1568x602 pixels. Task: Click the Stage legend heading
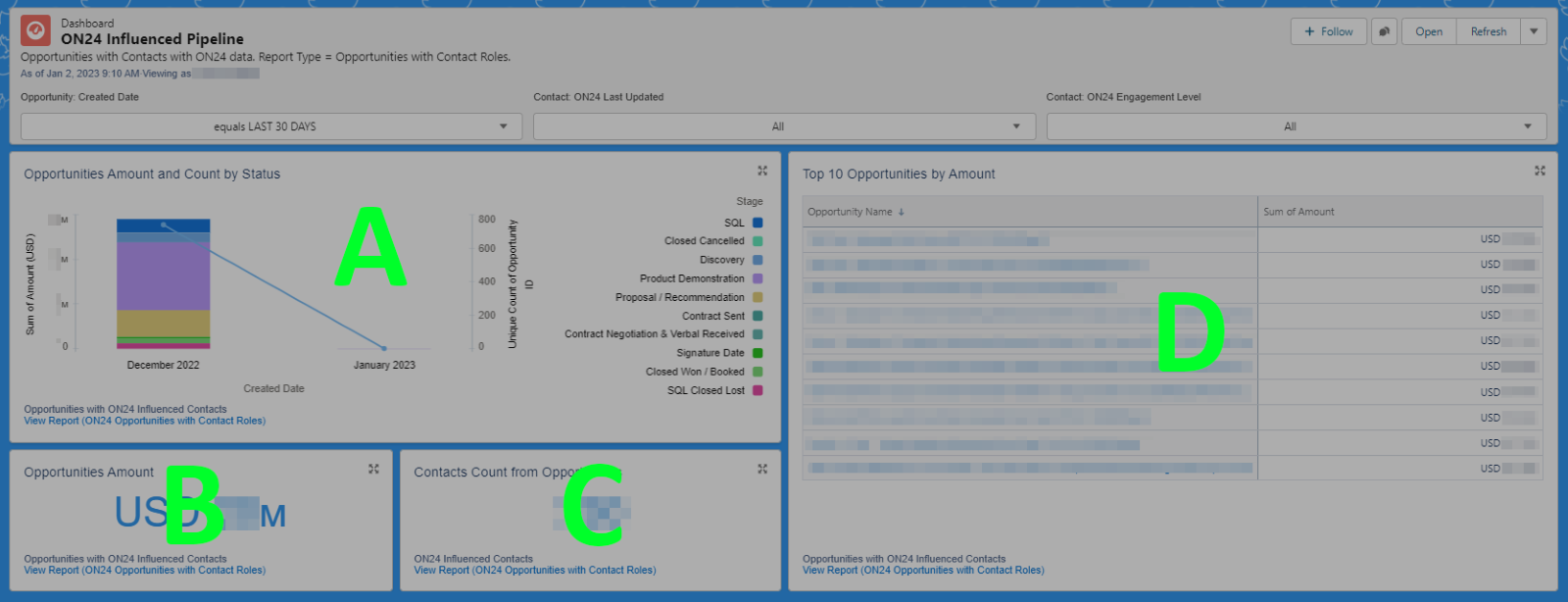(x=750, y=201)
